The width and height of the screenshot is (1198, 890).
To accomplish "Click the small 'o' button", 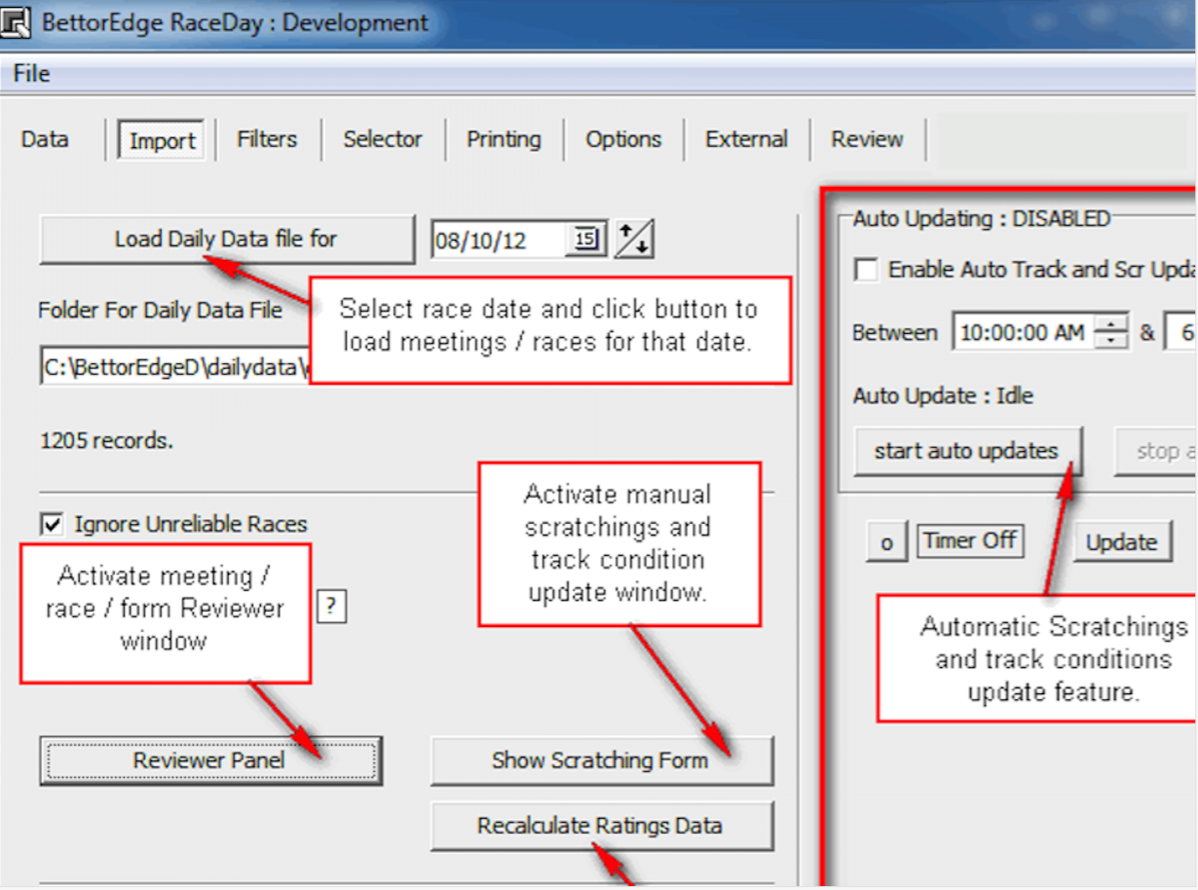I will click(x=886, y=542).
